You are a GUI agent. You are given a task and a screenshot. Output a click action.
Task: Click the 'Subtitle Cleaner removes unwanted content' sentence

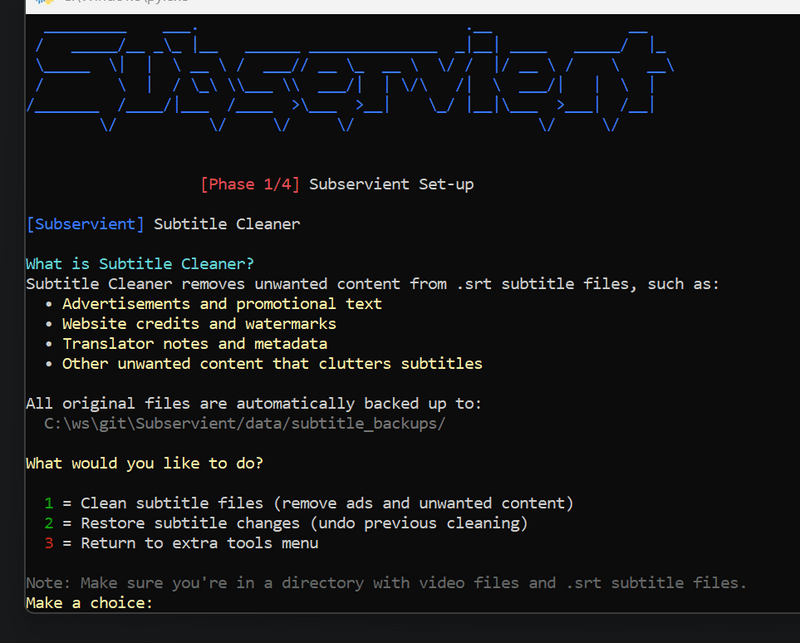[x=373, y=284]
